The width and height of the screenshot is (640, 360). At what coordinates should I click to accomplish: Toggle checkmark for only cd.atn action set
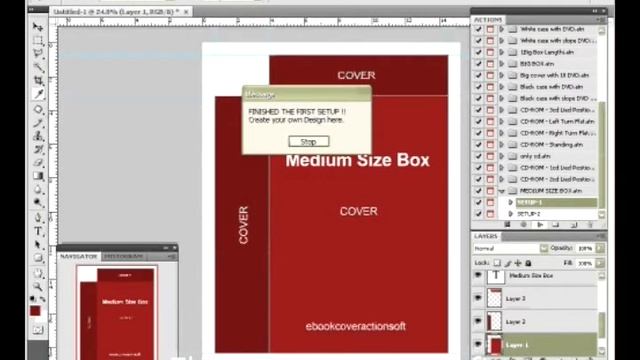coord(478,156)
